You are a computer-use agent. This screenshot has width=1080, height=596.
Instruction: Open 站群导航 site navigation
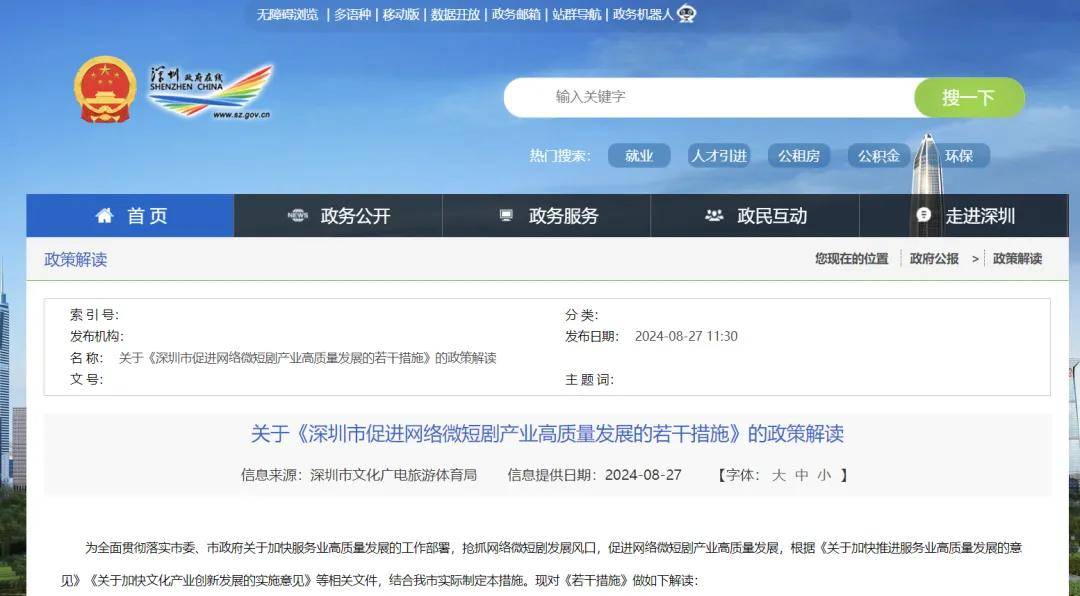[577, 14]
